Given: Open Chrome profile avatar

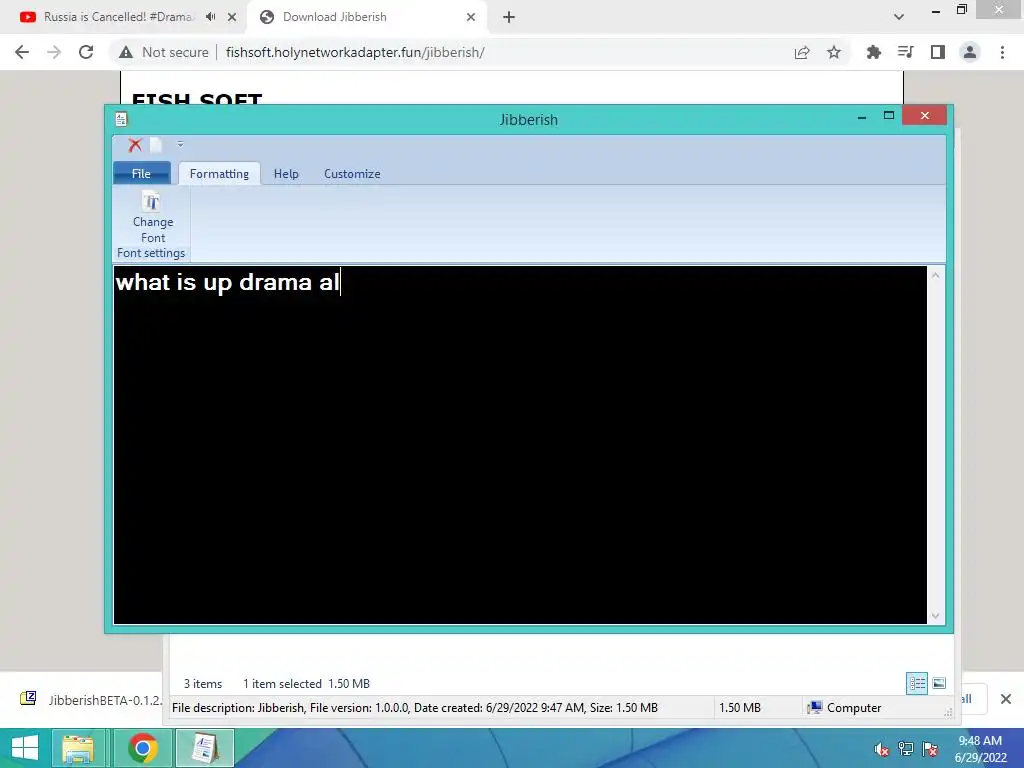Looking at the screenshot, I should [970, 52].
